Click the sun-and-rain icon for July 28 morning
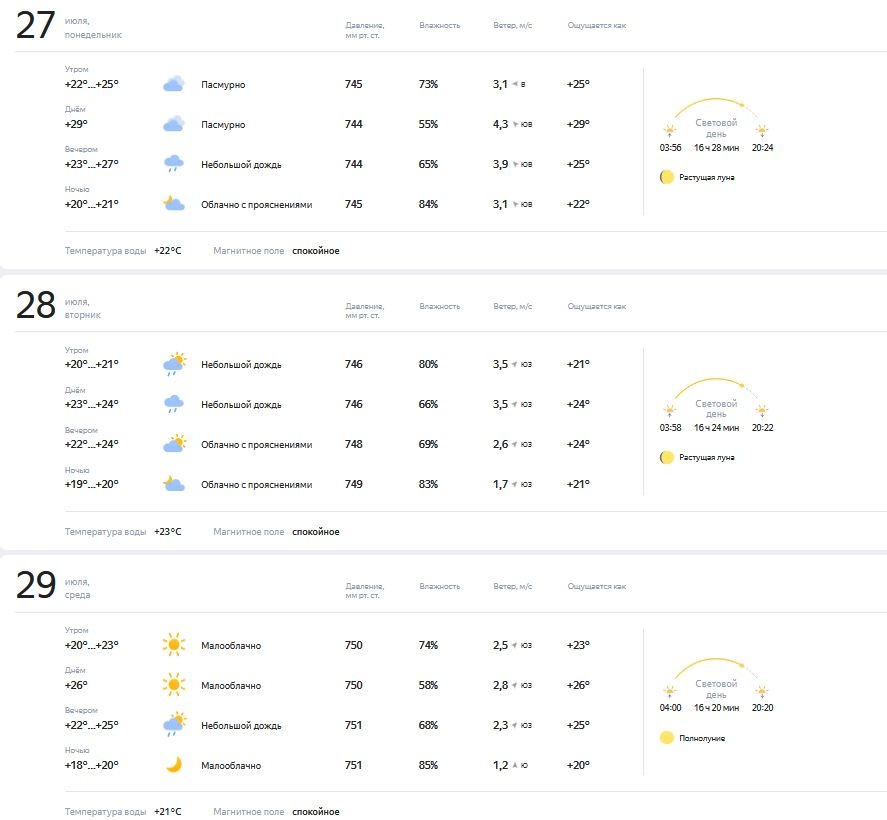This screenshot has width=887, height=820. pos(174,364)
